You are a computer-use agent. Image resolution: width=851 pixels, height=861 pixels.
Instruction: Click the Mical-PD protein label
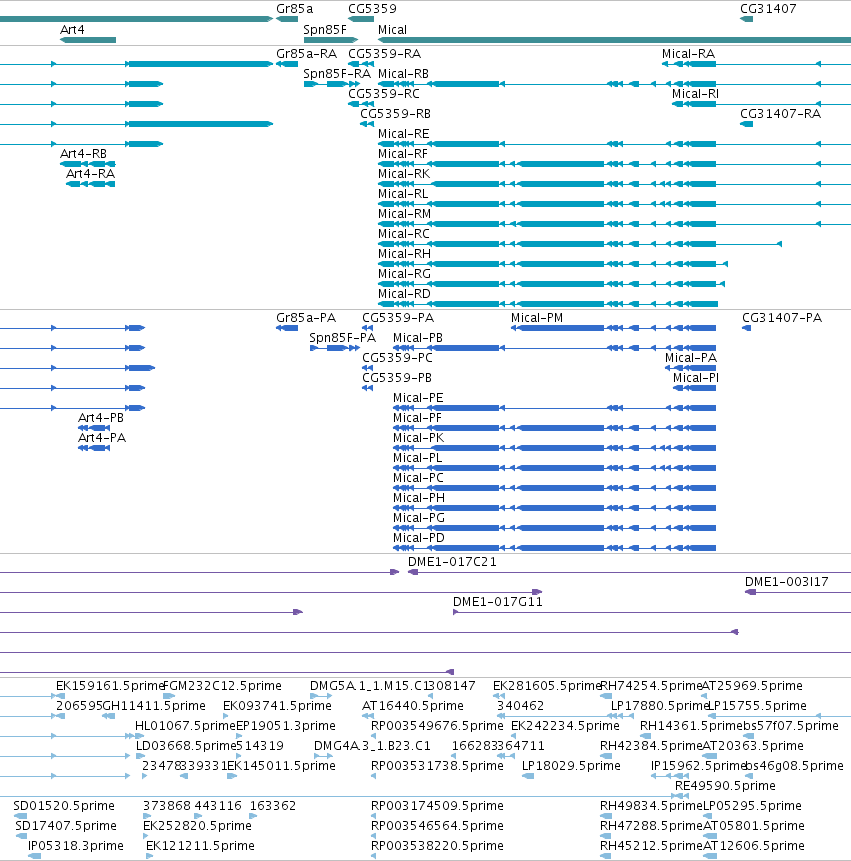419,538
